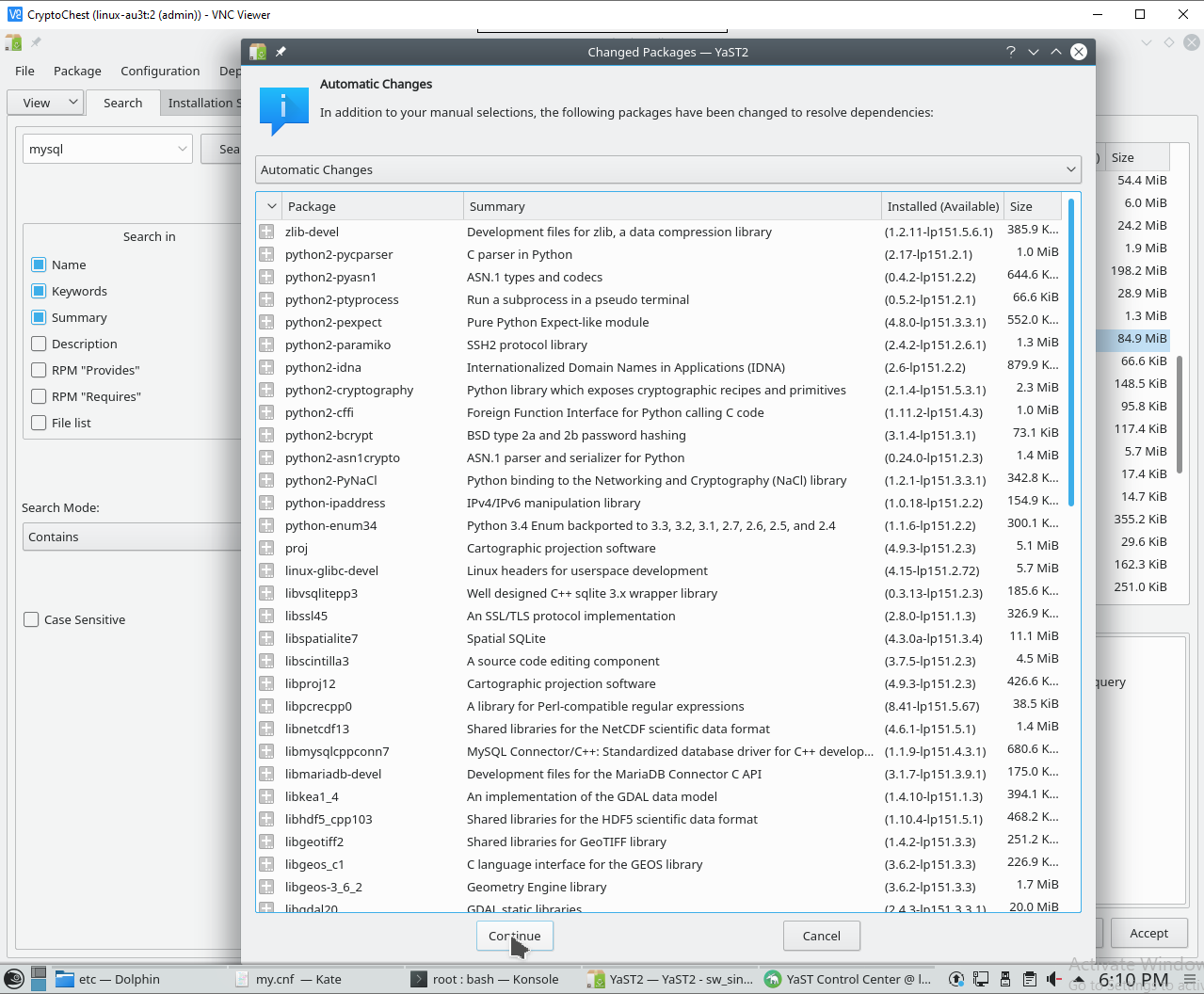Toggle the Summary search checkbox
The height and width of the screenshot is (994, 1204).
[x=39, y=317]
